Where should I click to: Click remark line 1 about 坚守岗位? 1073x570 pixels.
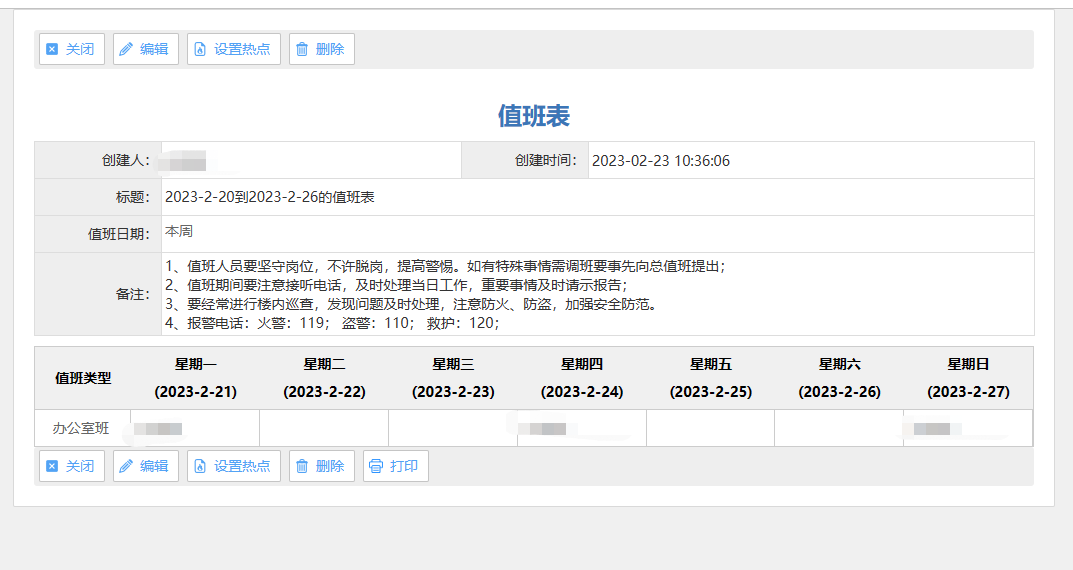(445, 266)
